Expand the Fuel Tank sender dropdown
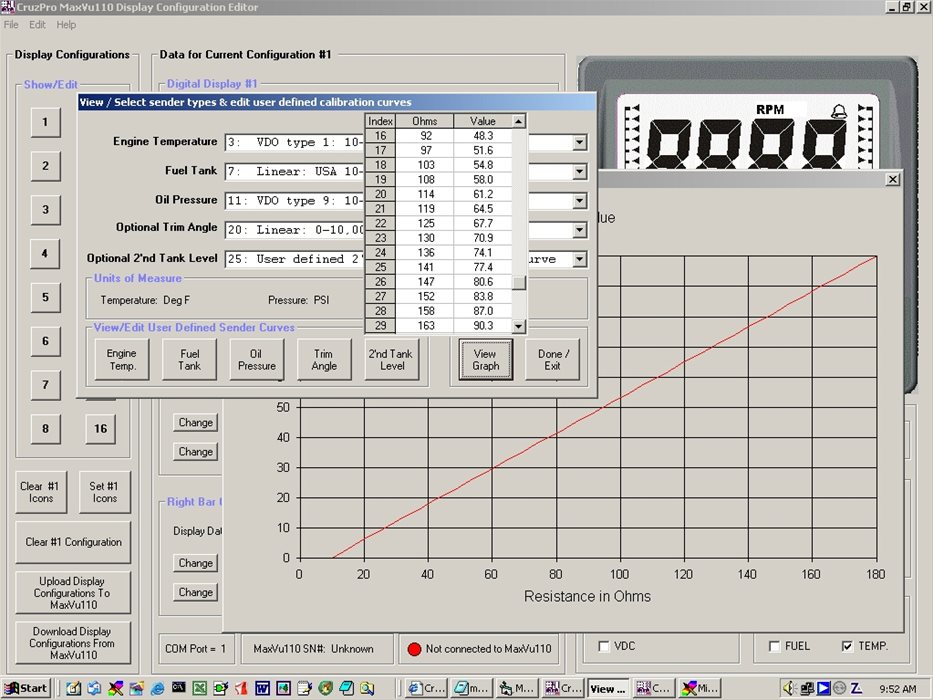This screenshot has height=700, width=933. click(579, 172)
